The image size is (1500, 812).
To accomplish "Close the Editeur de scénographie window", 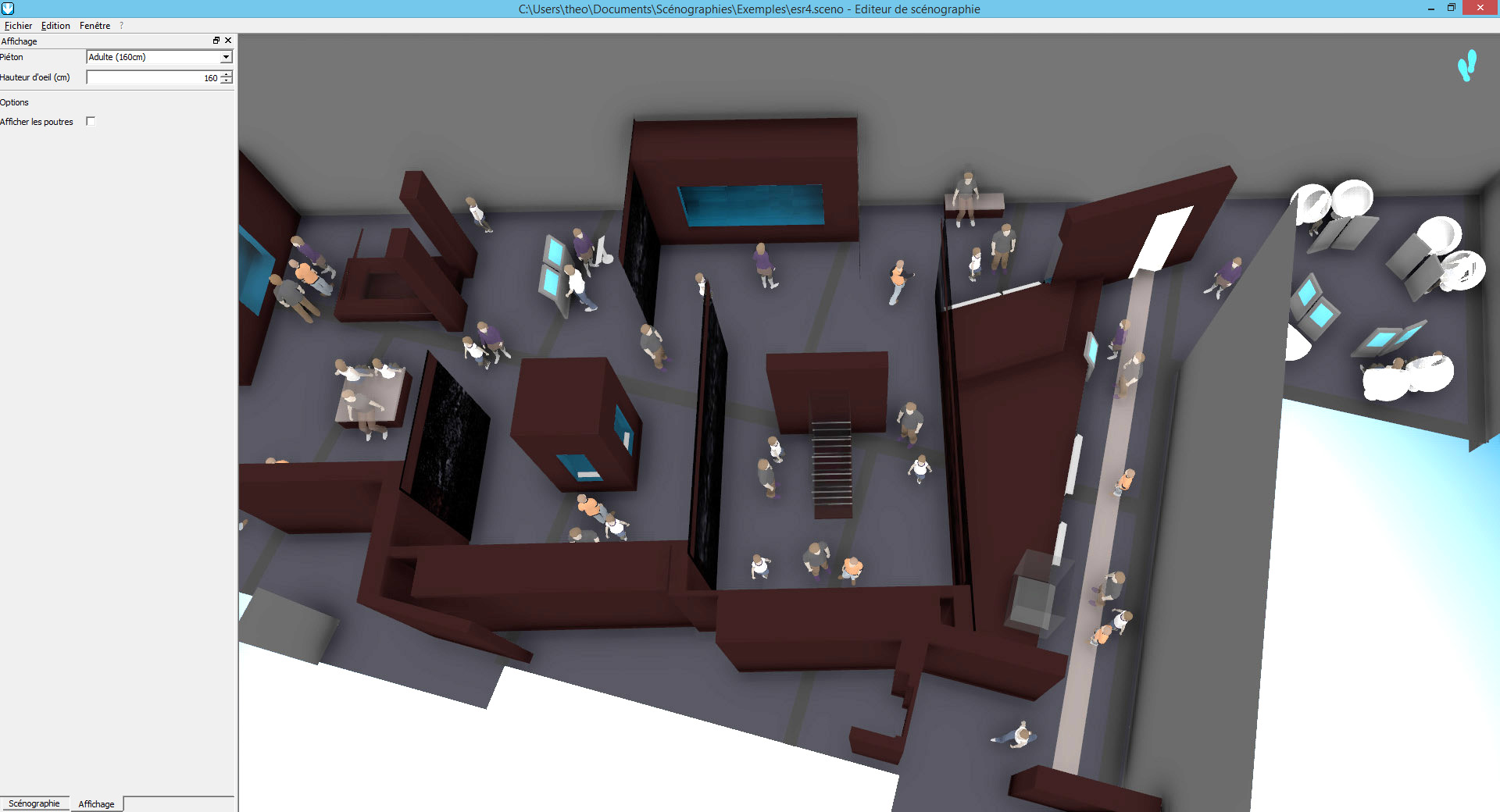I will (1480, 9).
